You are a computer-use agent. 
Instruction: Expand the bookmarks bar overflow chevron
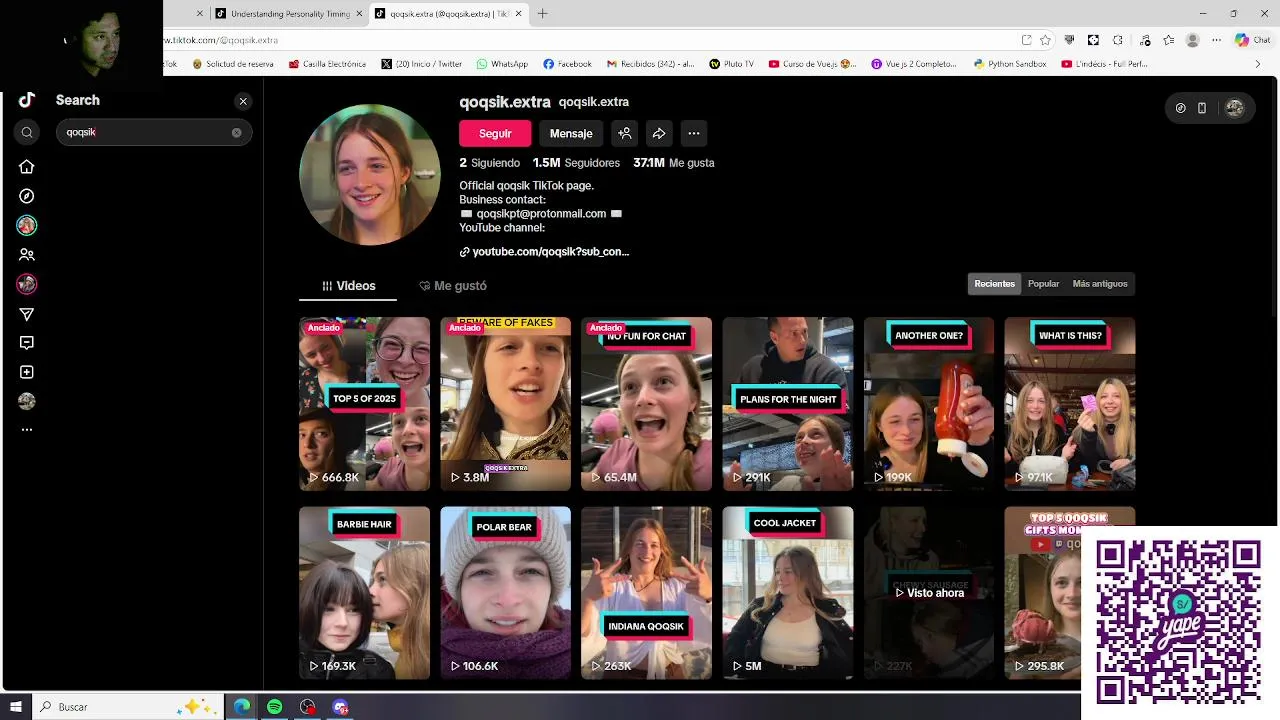tap(1258, 64)
